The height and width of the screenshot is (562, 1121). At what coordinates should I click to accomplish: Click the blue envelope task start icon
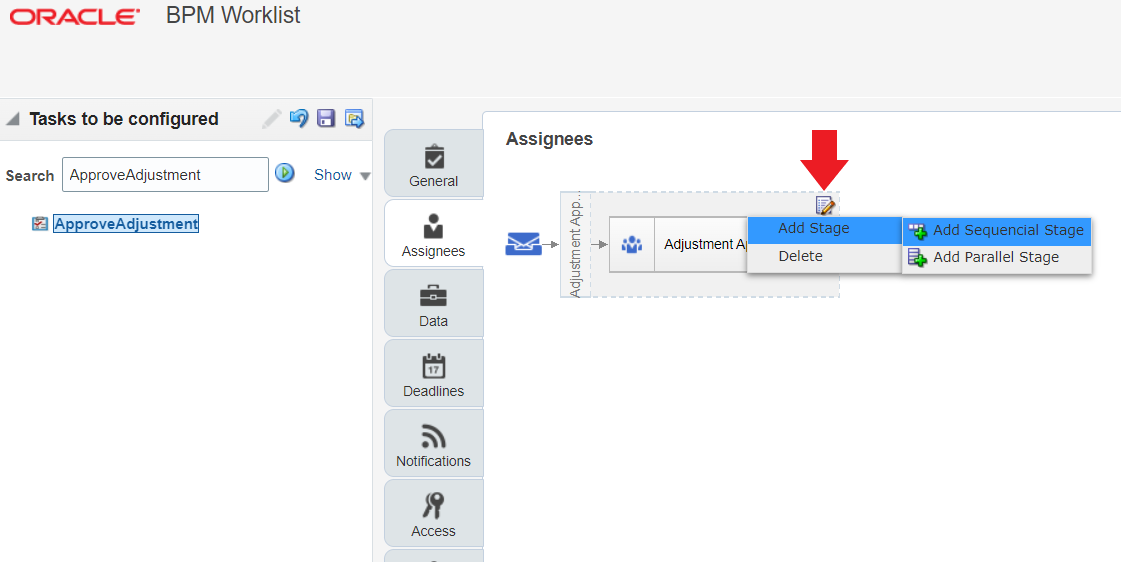tap(523, 244)
